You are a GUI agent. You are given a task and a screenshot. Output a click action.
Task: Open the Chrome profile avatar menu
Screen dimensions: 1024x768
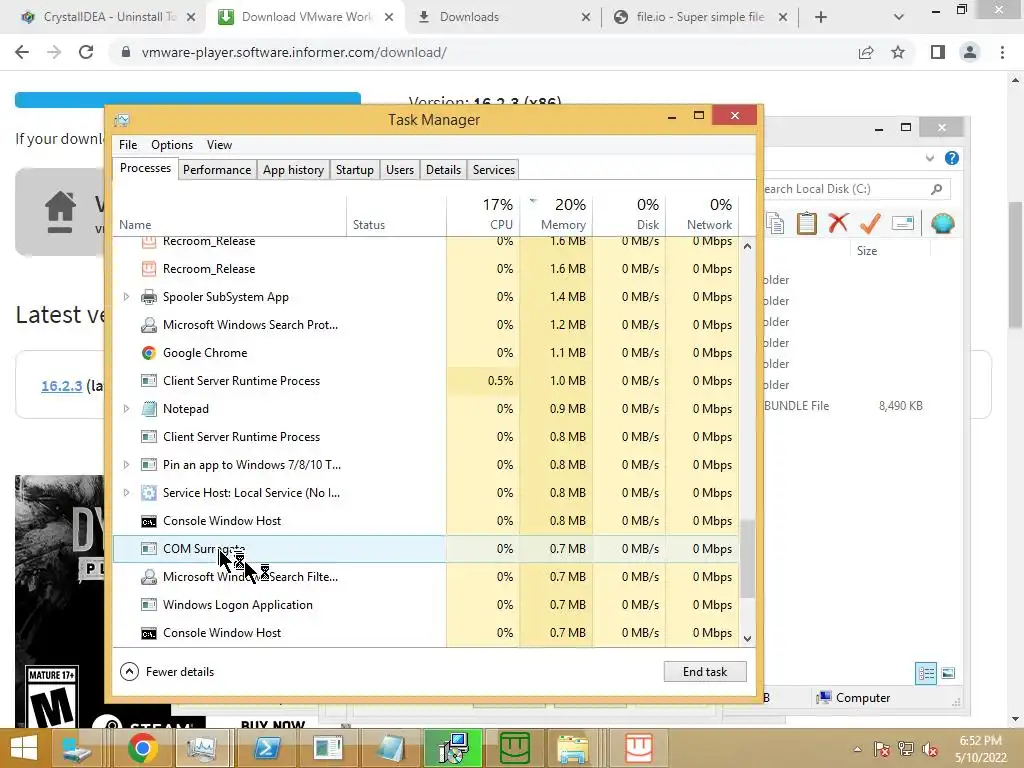click(x=970, y=52)
